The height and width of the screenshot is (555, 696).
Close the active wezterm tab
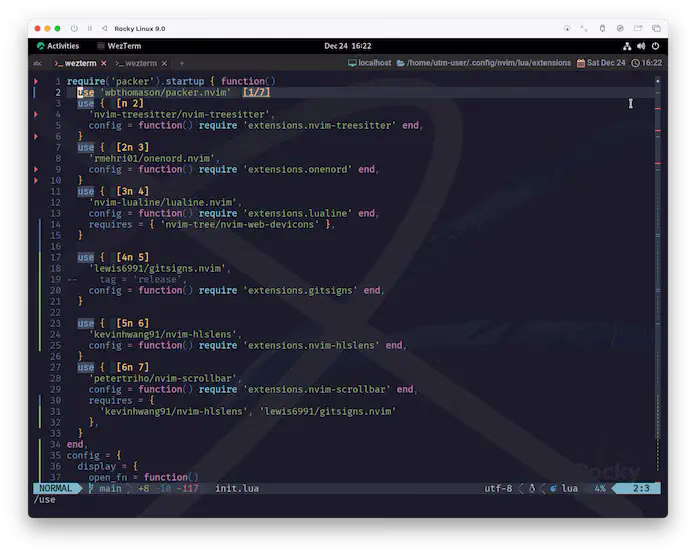coord(103,63)
